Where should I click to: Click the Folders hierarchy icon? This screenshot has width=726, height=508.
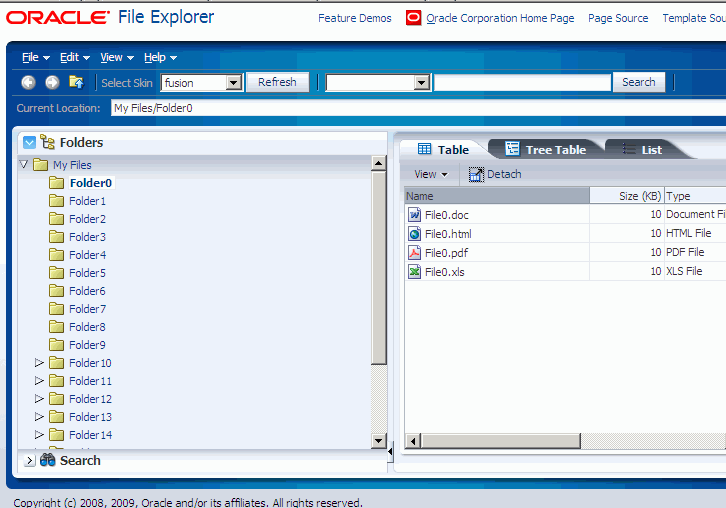click(47, 142)
